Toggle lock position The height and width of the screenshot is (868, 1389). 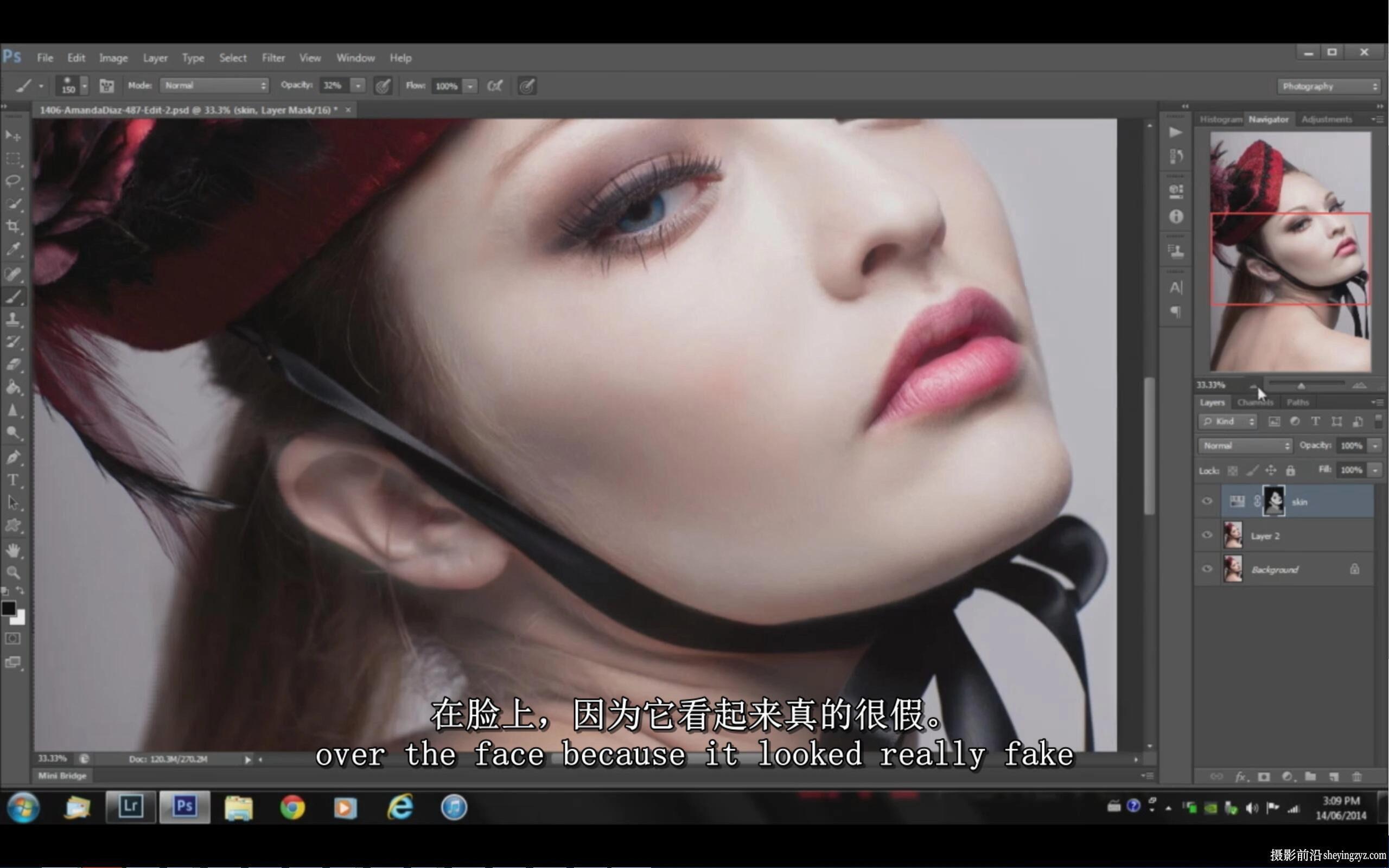1271,471
